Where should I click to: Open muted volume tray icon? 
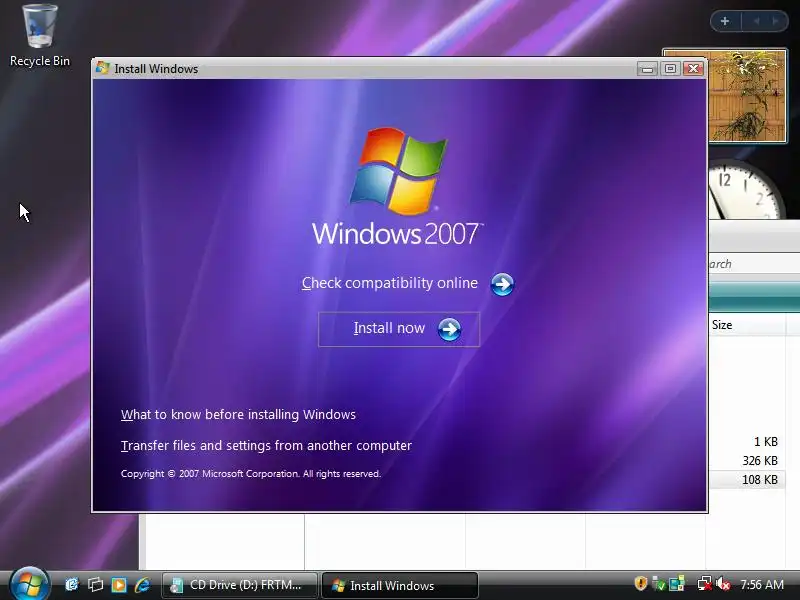pyautogui.click(x=722, y=583)
